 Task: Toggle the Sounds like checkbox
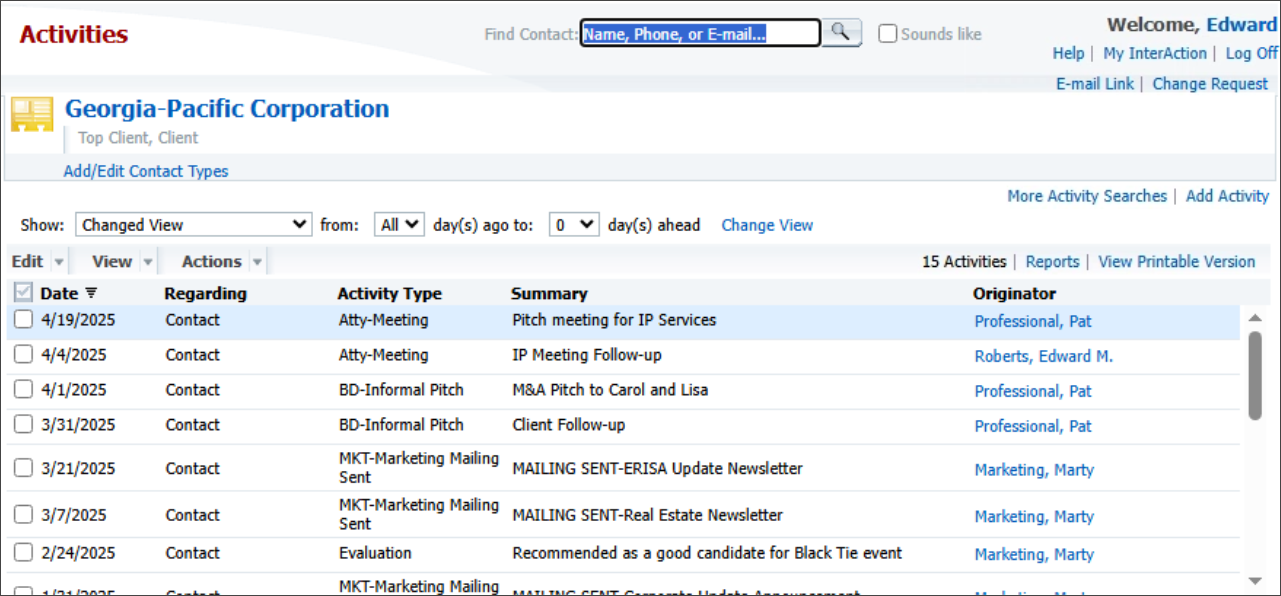tap(888, 34)
